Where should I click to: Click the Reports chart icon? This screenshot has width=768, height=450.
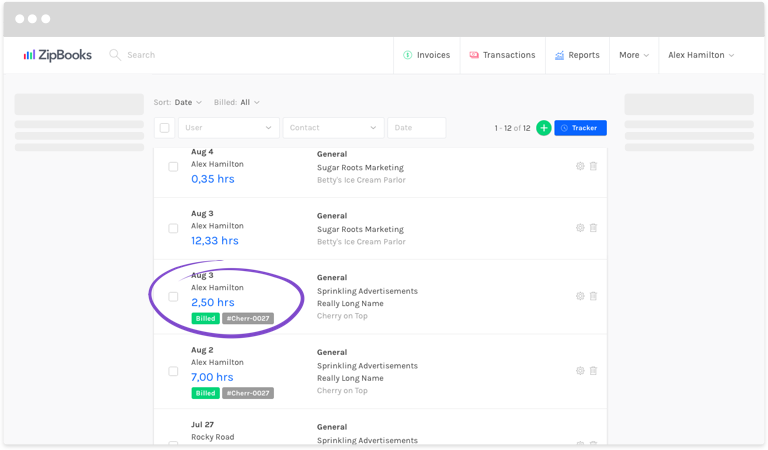[x=559, y=55]
